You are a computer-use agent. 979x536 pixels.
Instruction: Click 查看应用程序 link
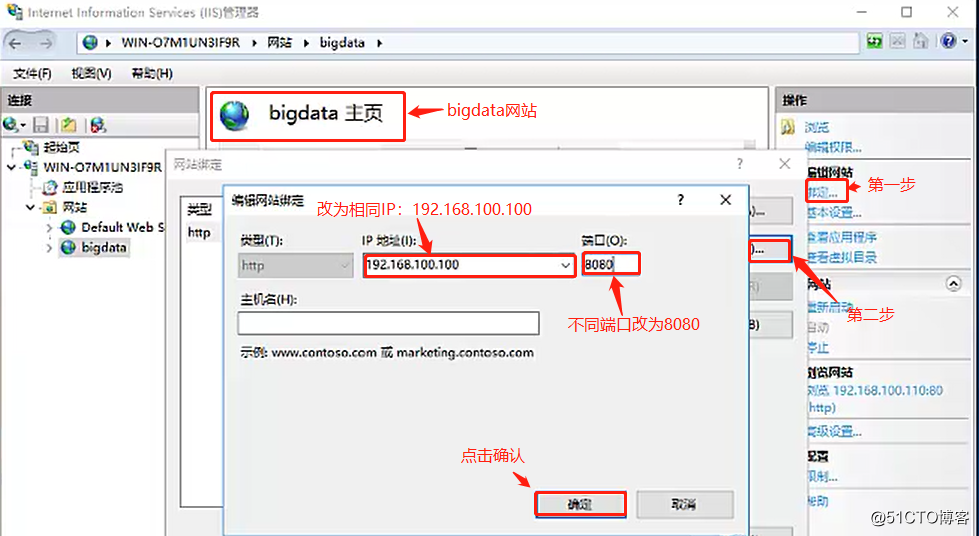pyautogui.click(x=842, y=237)
